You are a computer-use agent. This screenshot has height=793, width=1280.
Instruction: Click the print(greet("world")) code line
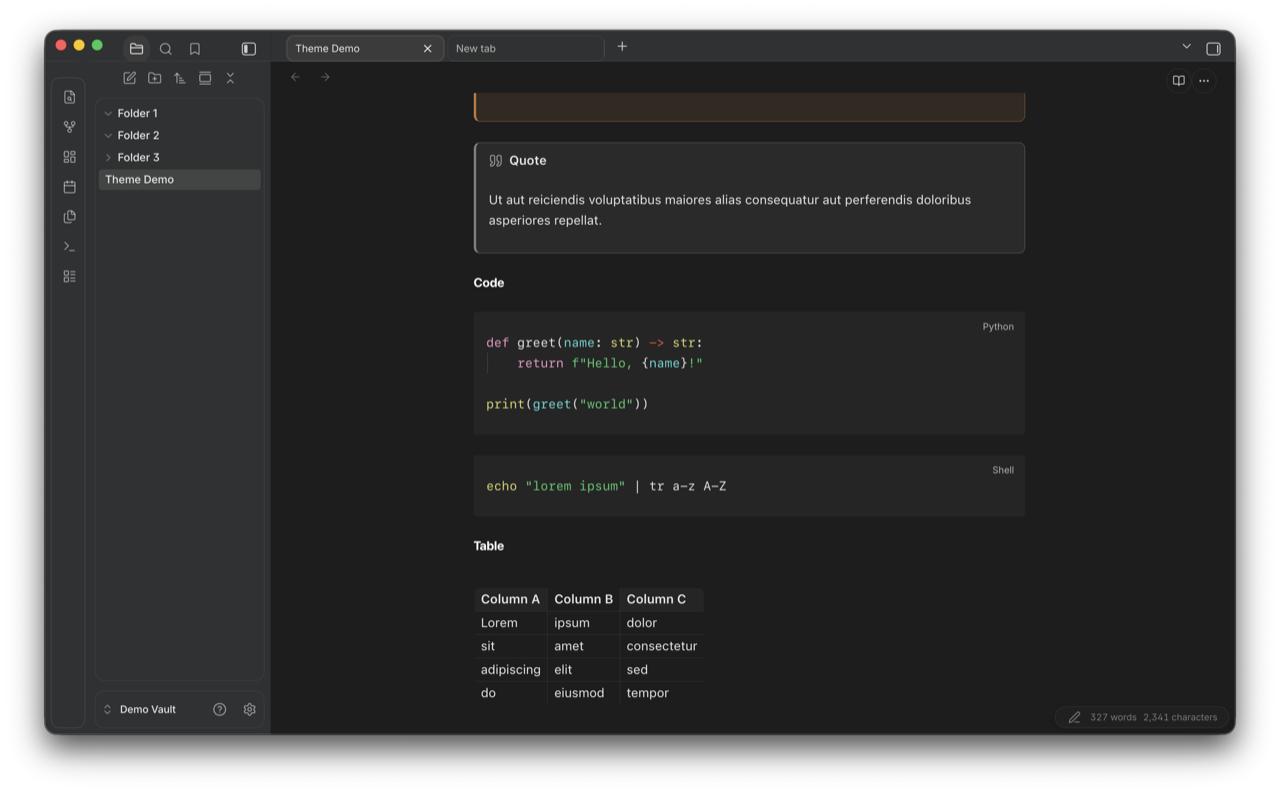[x=567, y=404]
